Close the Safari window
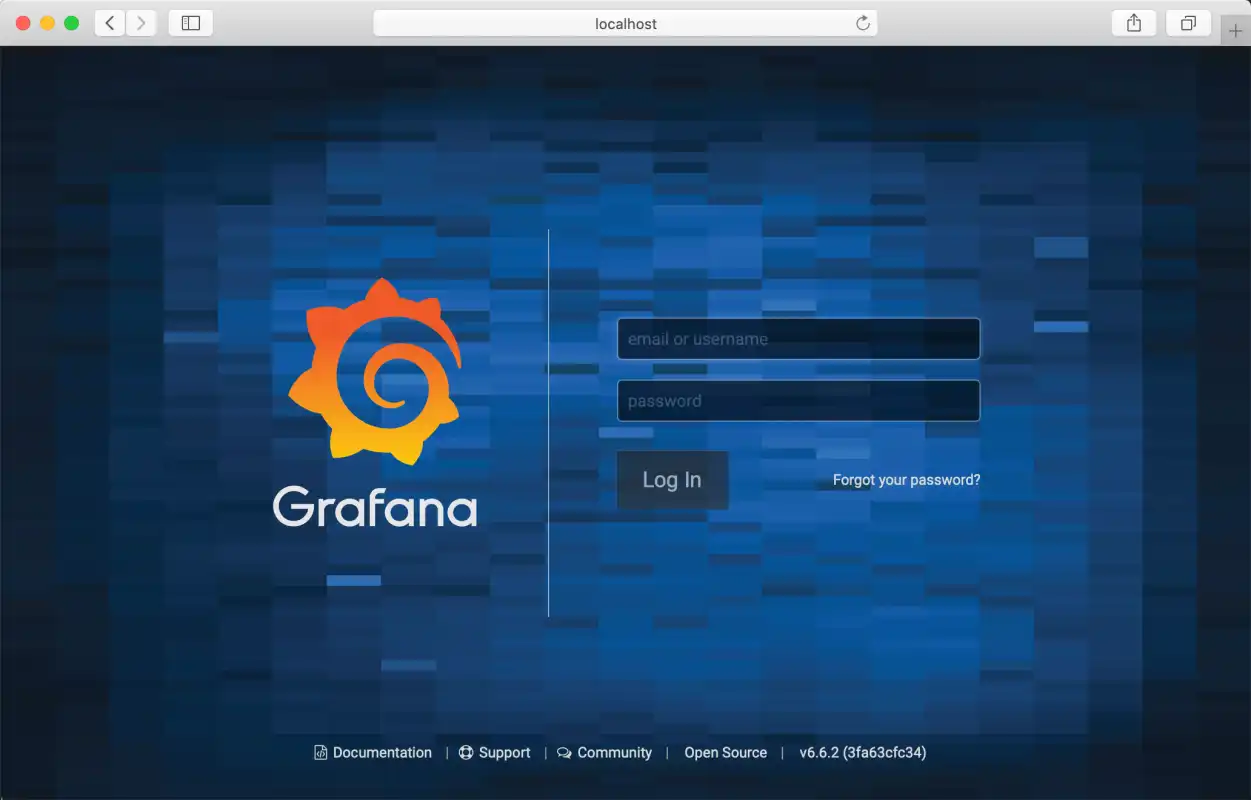 [23, 23]
